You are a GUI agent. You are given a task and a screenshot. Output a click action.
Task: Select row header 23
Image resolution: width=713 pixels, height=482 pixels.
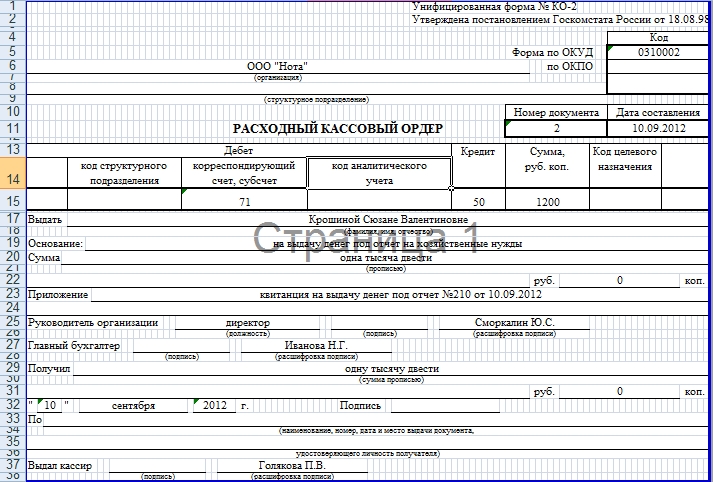pyautogui.click(x=13, y=294)
